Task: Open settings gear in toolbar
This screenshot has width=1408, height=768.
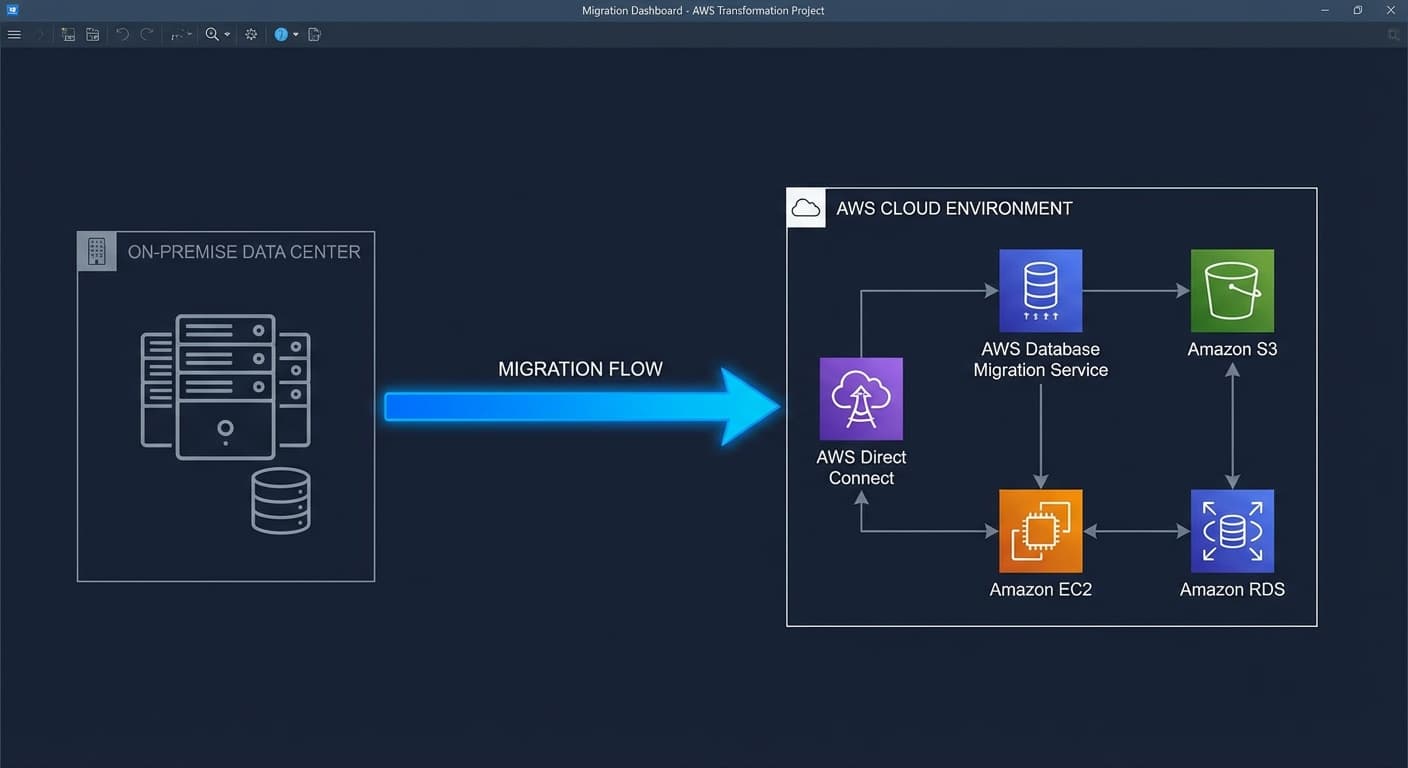Action: (x=251, y=34)
